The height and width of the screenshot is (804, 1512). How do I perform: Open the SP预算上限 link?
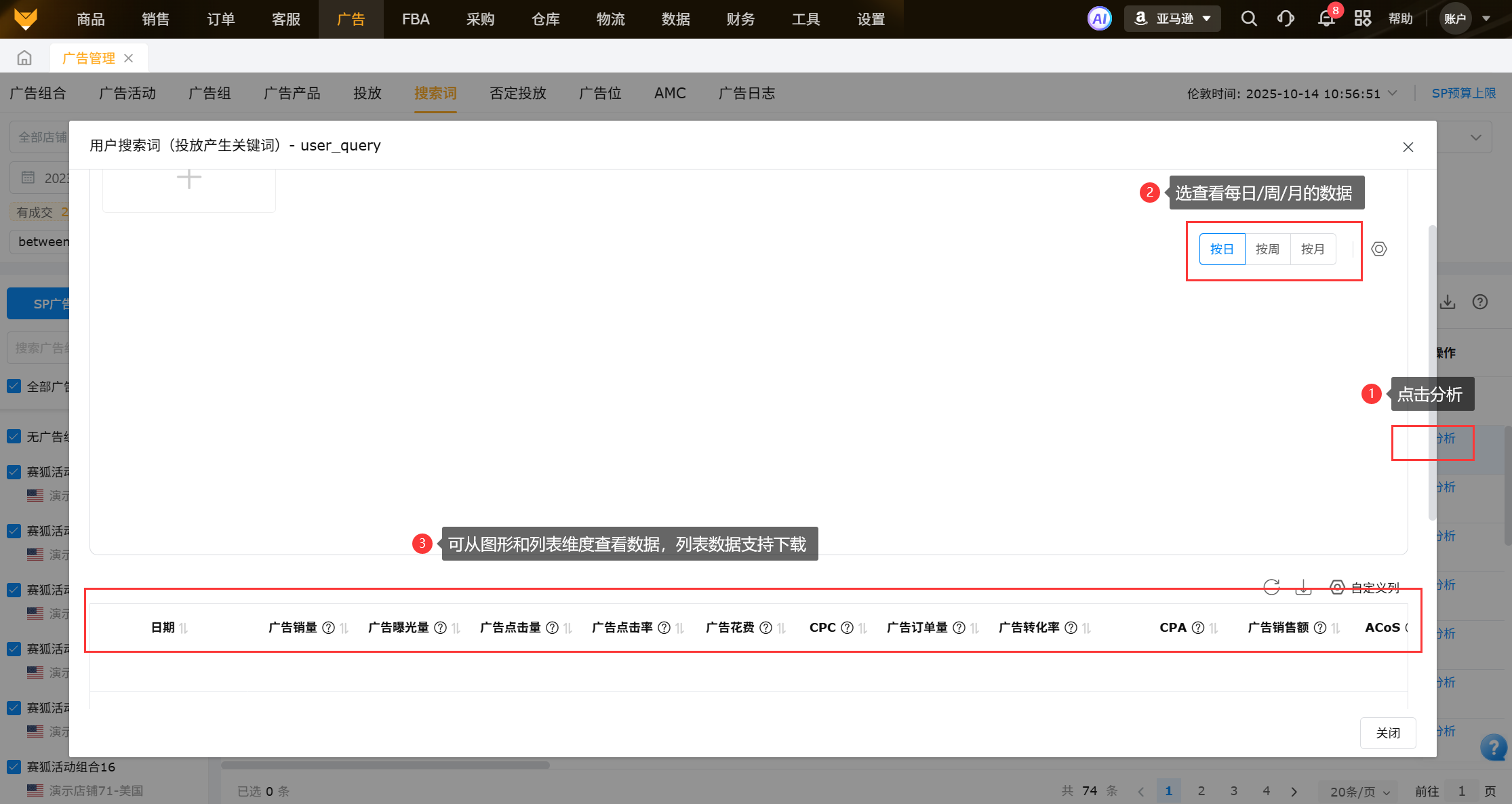point(1463,94)
